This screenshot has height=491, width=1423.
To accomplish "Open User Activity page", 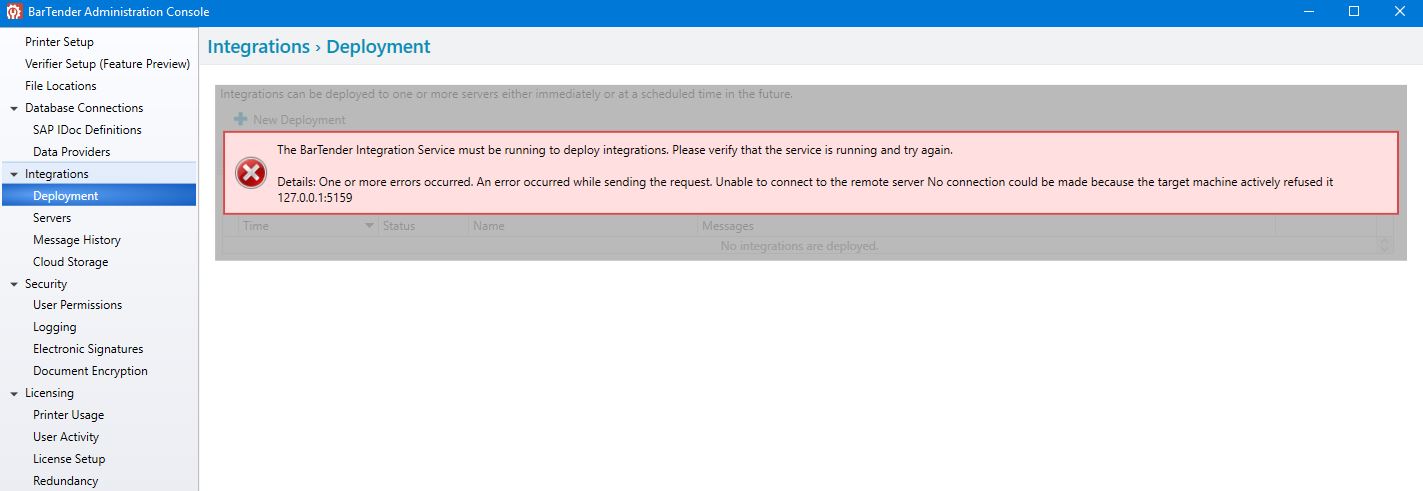I will click(66, 437).
